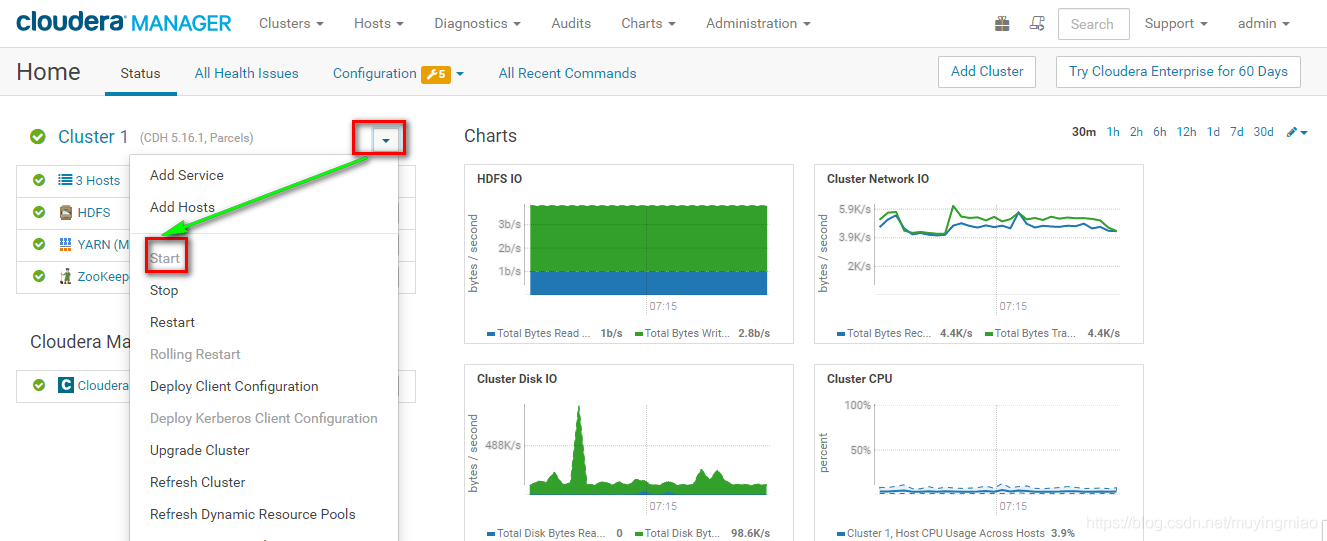Viewport: 1327px width, 541px height.
Task: Open the Charts menu
Action: [648, 23]
